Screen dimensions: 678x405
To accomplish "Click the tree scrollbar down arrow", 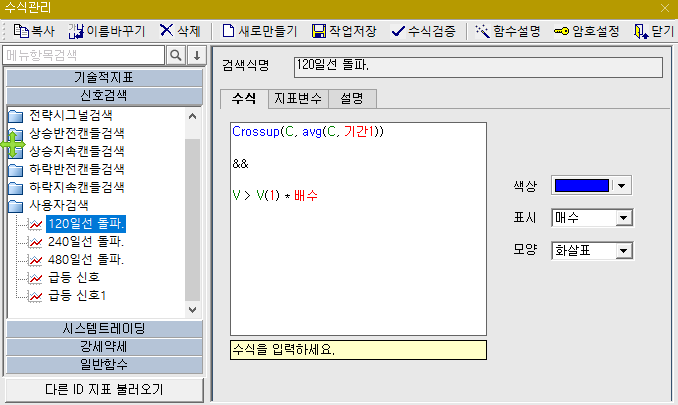I will tap(193, 310).
